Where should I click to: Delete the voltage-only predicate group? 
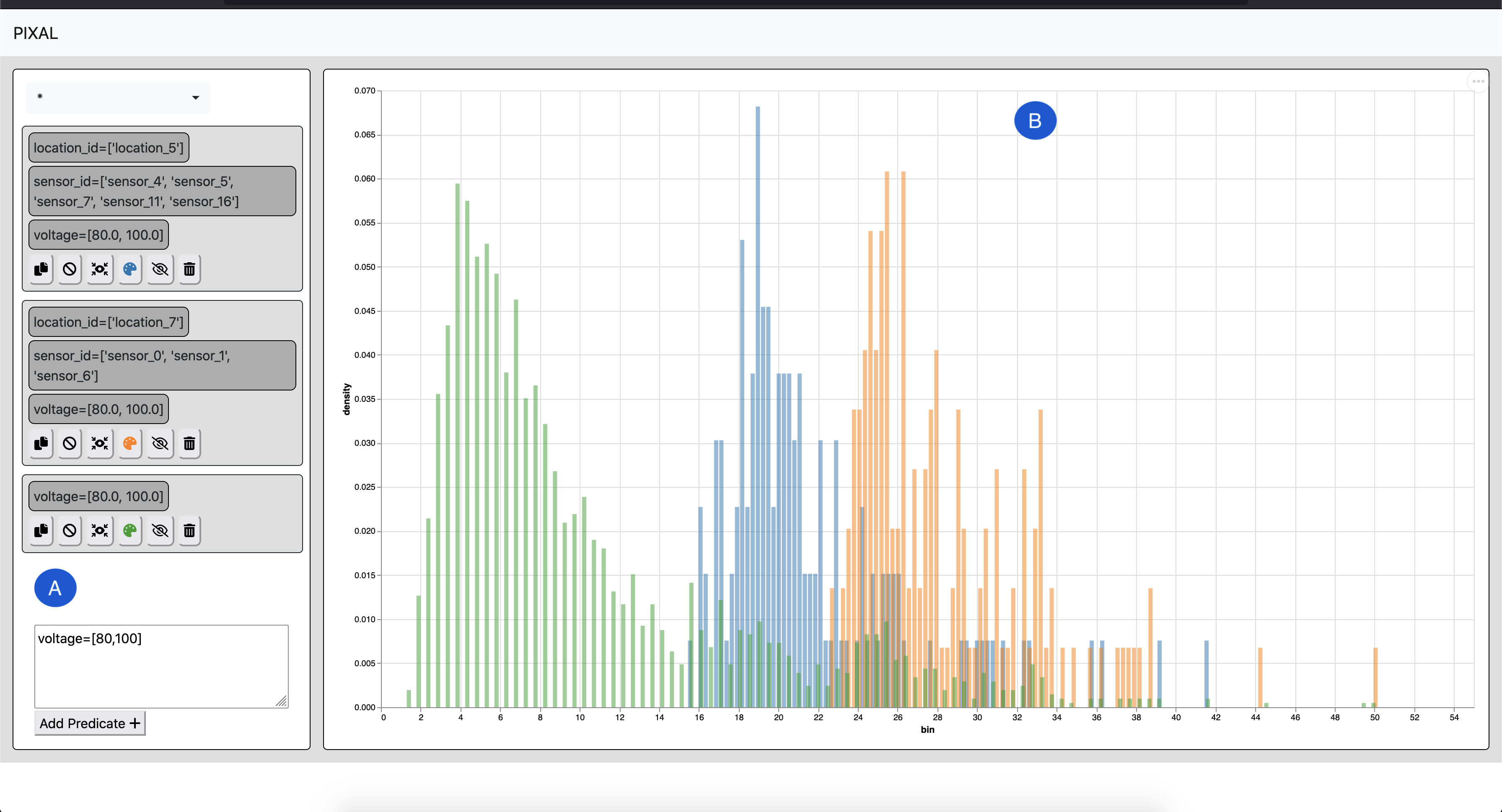(189, 530)
